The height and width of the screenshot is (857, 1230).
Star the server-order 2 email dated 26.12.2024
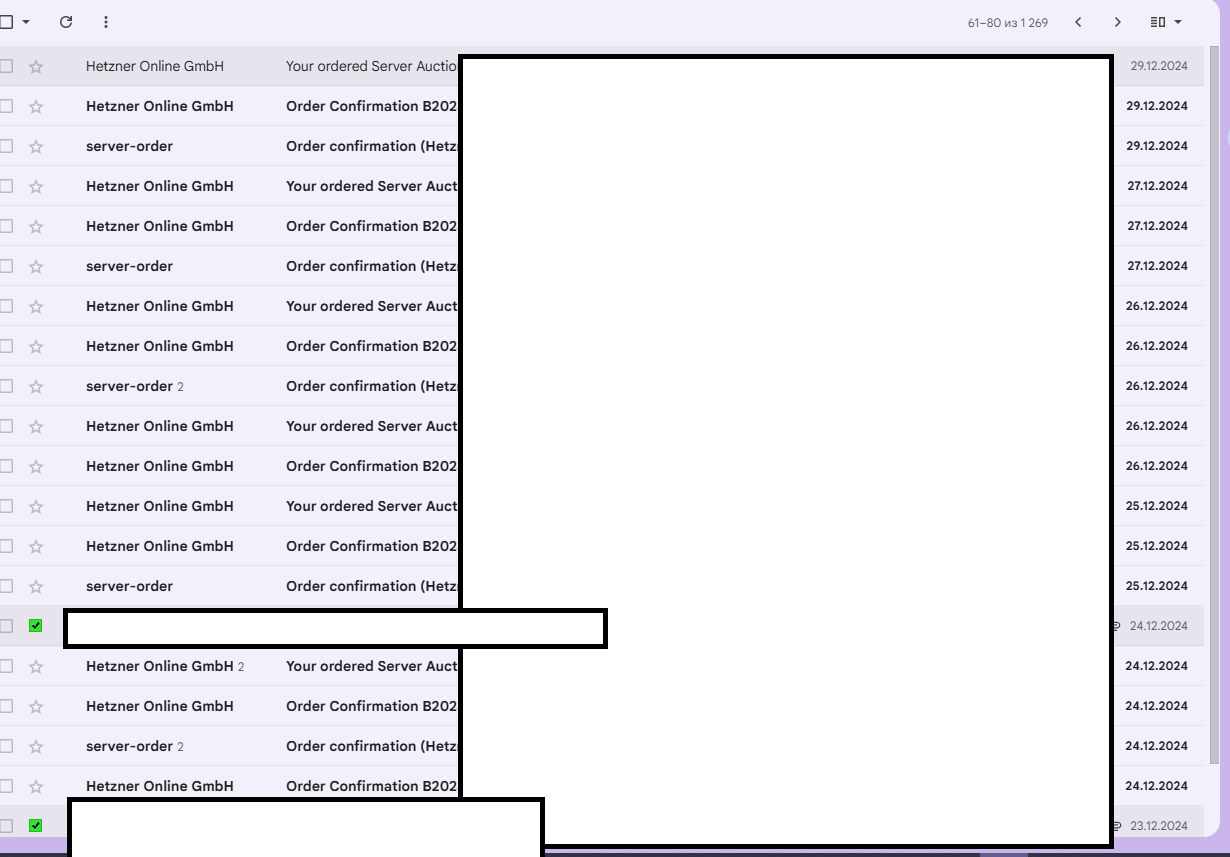(36, 386)
